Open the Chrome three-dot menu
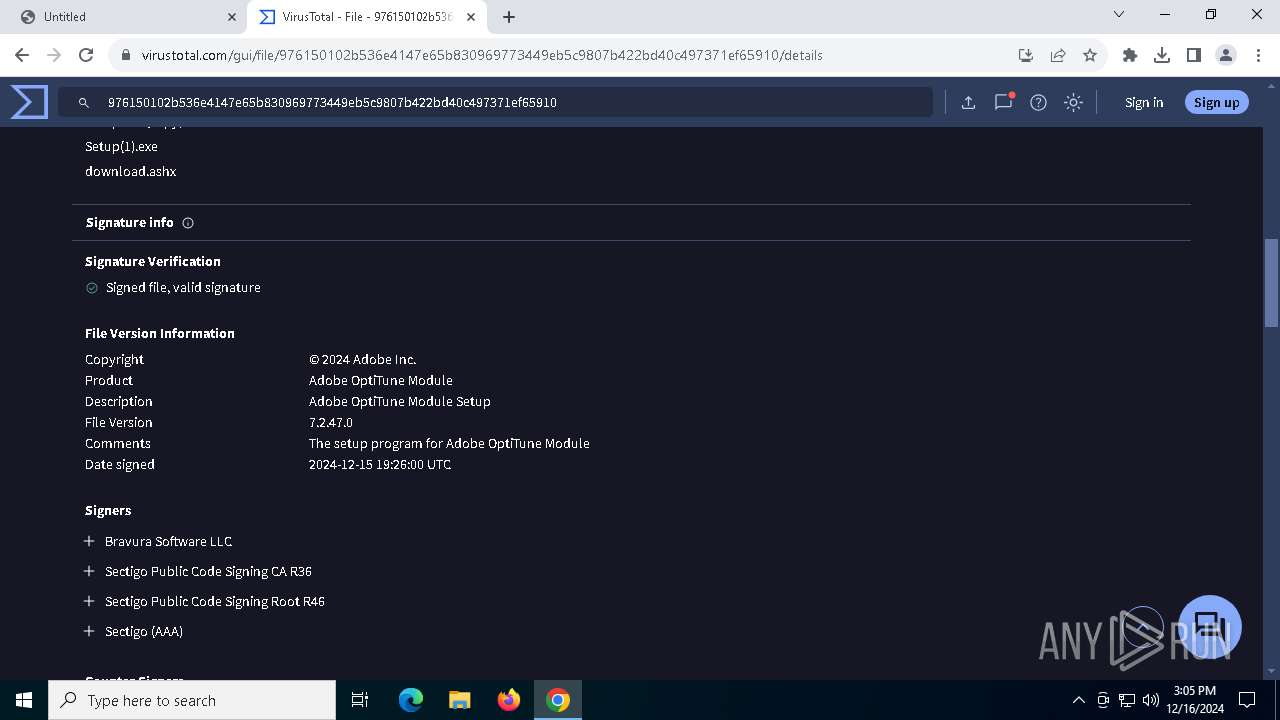1280x720 pixels. [1257, 55]
